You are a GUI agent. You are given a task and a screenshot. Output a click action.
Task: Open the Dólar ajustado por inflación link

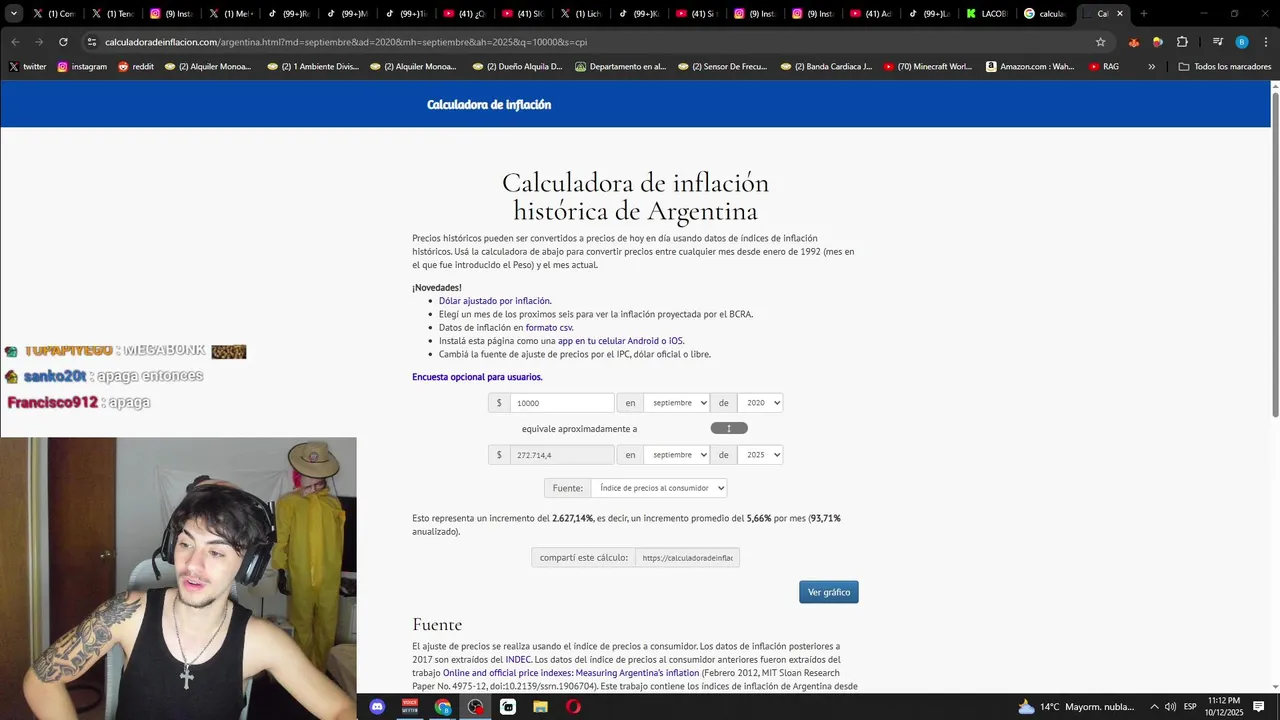(494, 301)
